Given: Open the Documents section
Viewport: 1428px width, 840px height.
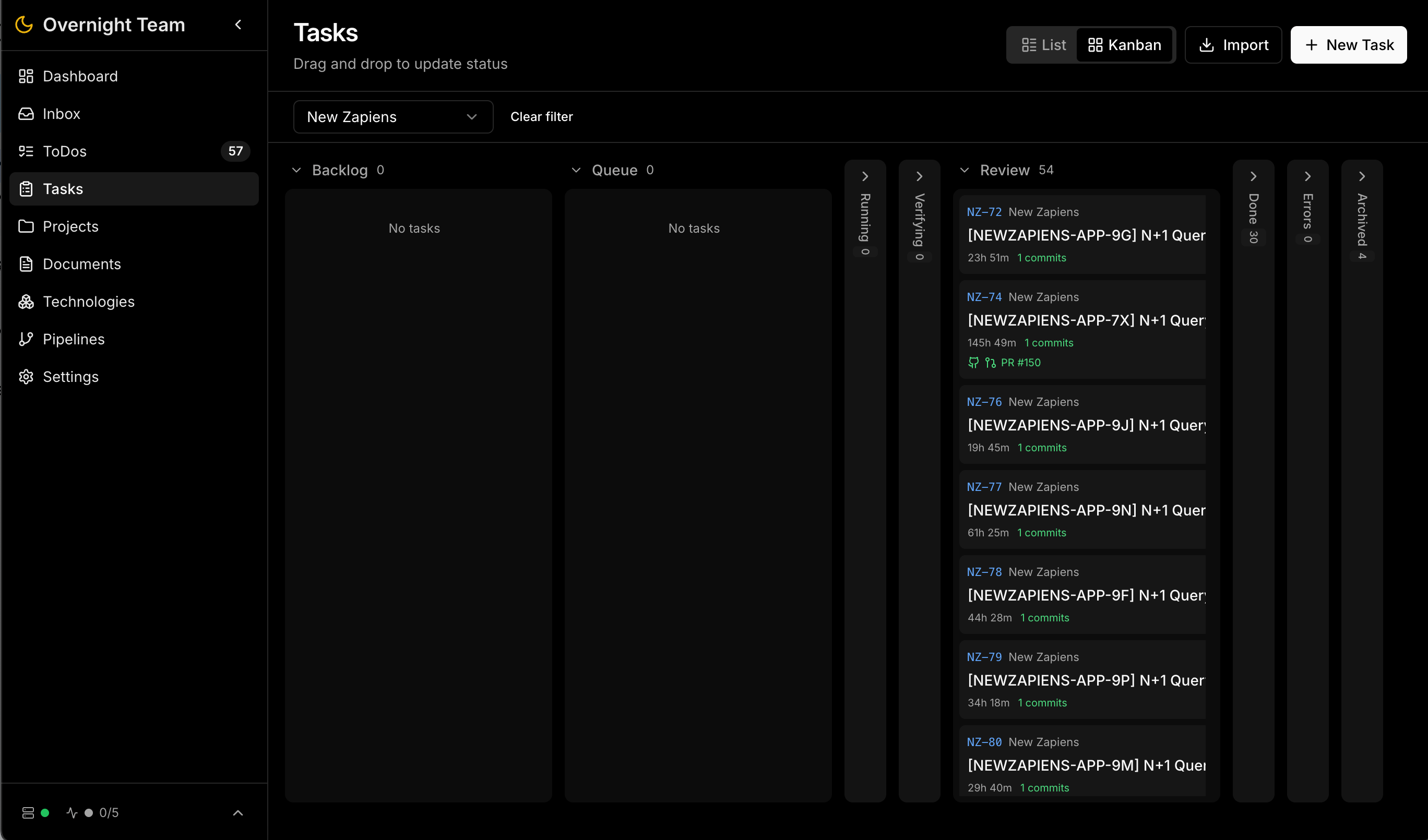Looking at the screenshot, I should 81,264.
